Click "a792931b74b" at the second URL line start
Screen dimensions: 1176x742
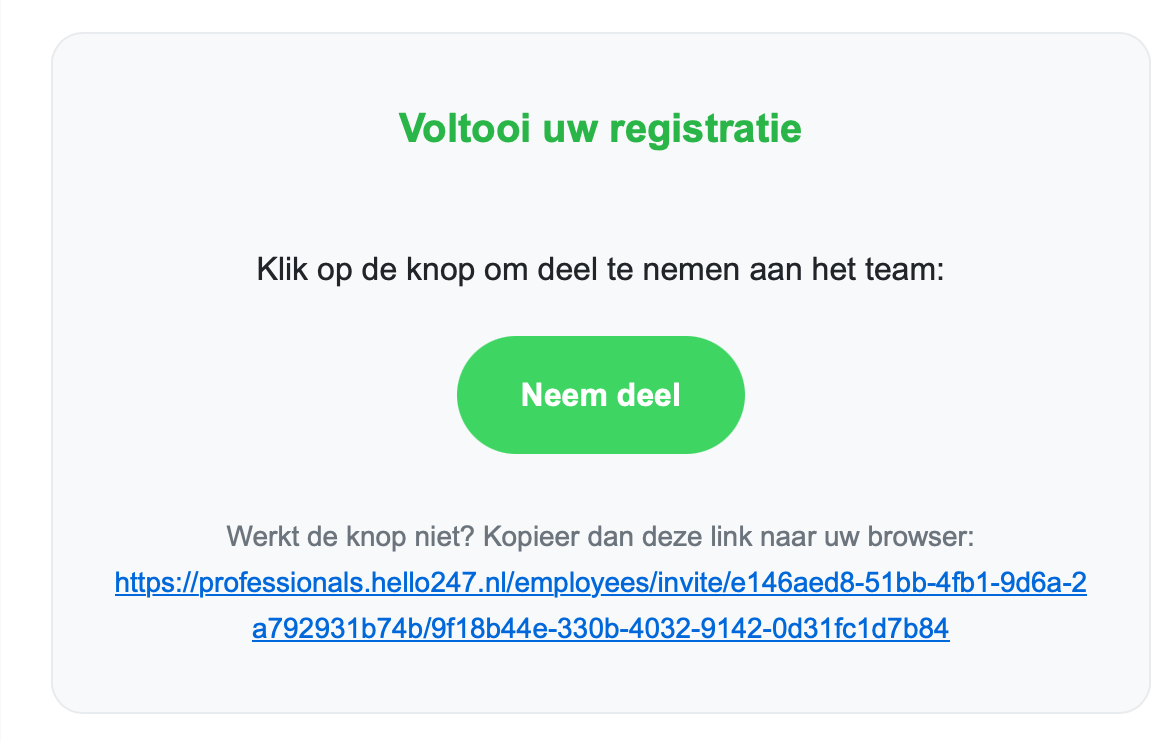(320, 629)
